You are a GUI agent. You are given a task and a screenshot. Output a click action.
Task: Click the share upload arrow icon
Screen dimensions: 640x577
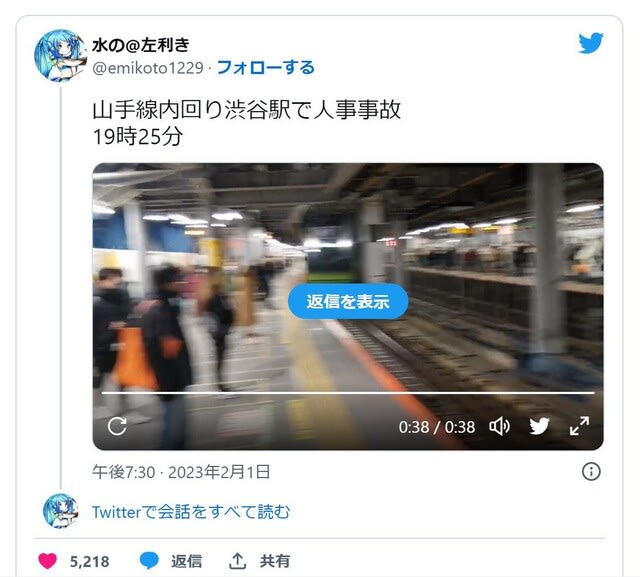237,561
